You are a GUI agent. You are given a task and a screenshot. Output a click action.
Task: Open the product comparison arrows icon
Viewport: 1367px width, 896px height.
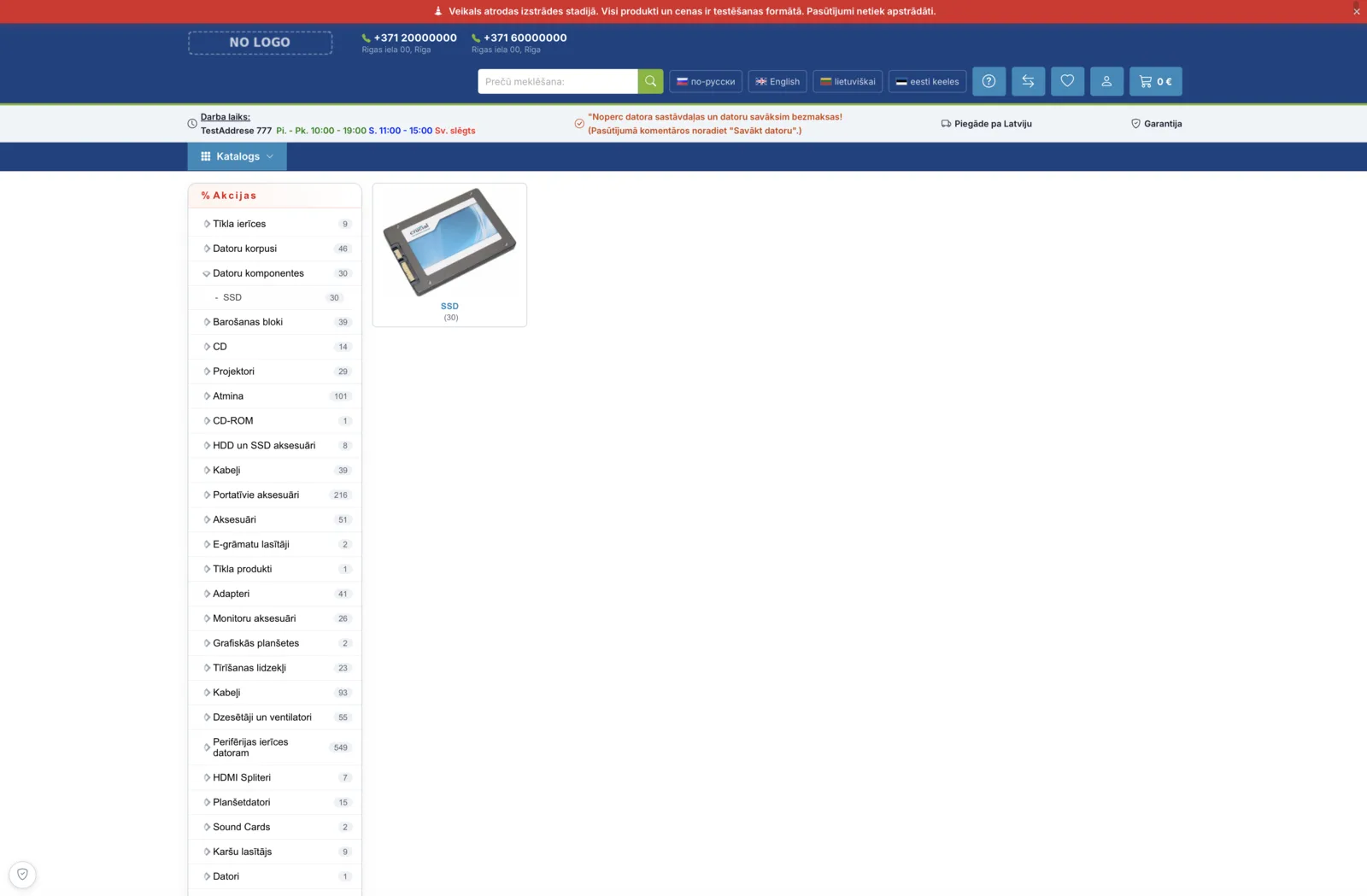(x=1028, y=81)
